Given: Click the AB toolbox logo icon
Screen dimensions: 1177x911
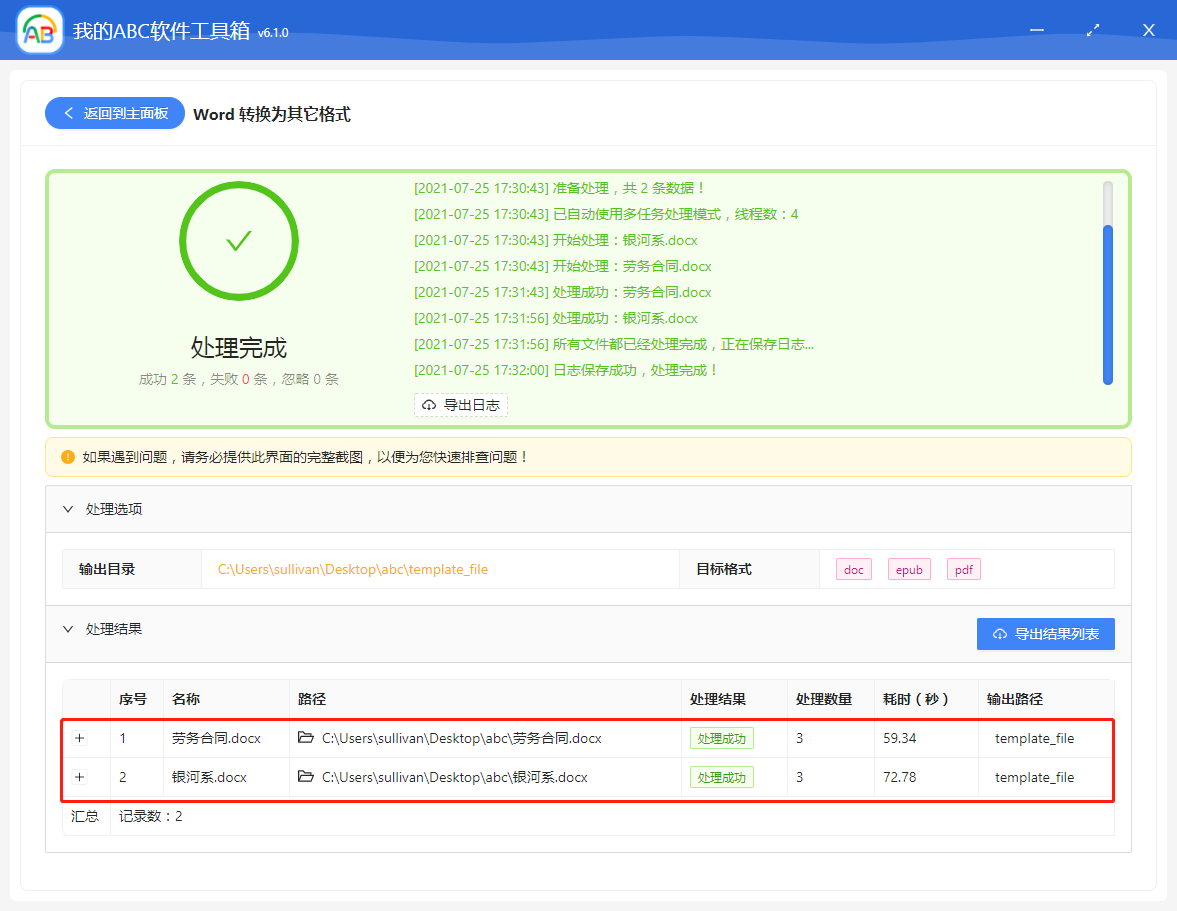Looking at the screenshot, I should click(x=38, y=29).
